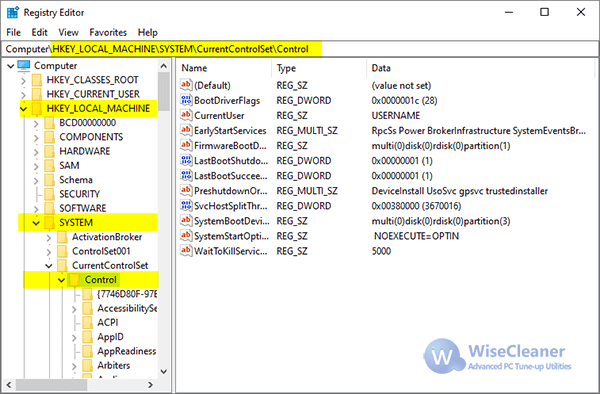Select the BootDriverFlags value name
Screen dimensions: 600x394
point(227,101)
